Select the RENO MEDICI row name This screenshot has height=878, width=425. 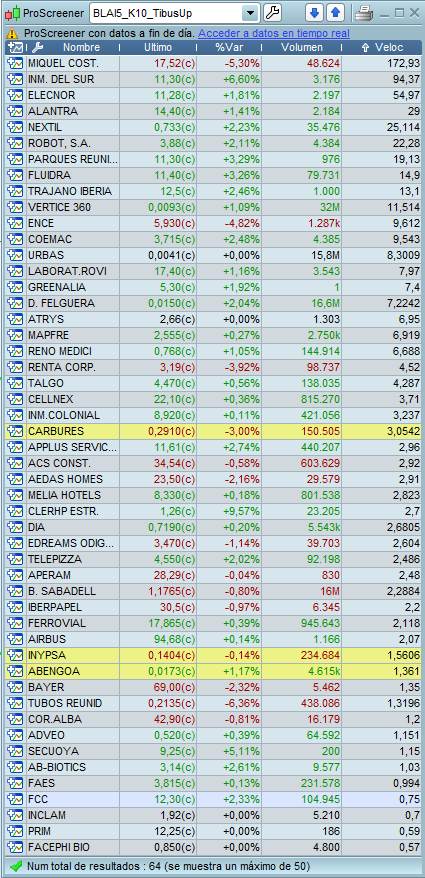[x=60, y=352]
